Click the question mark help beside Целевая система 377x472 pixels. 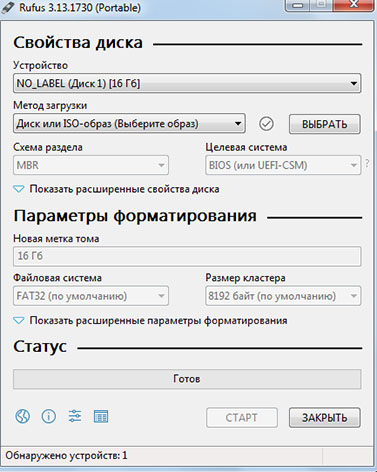[x=367, y=164]
